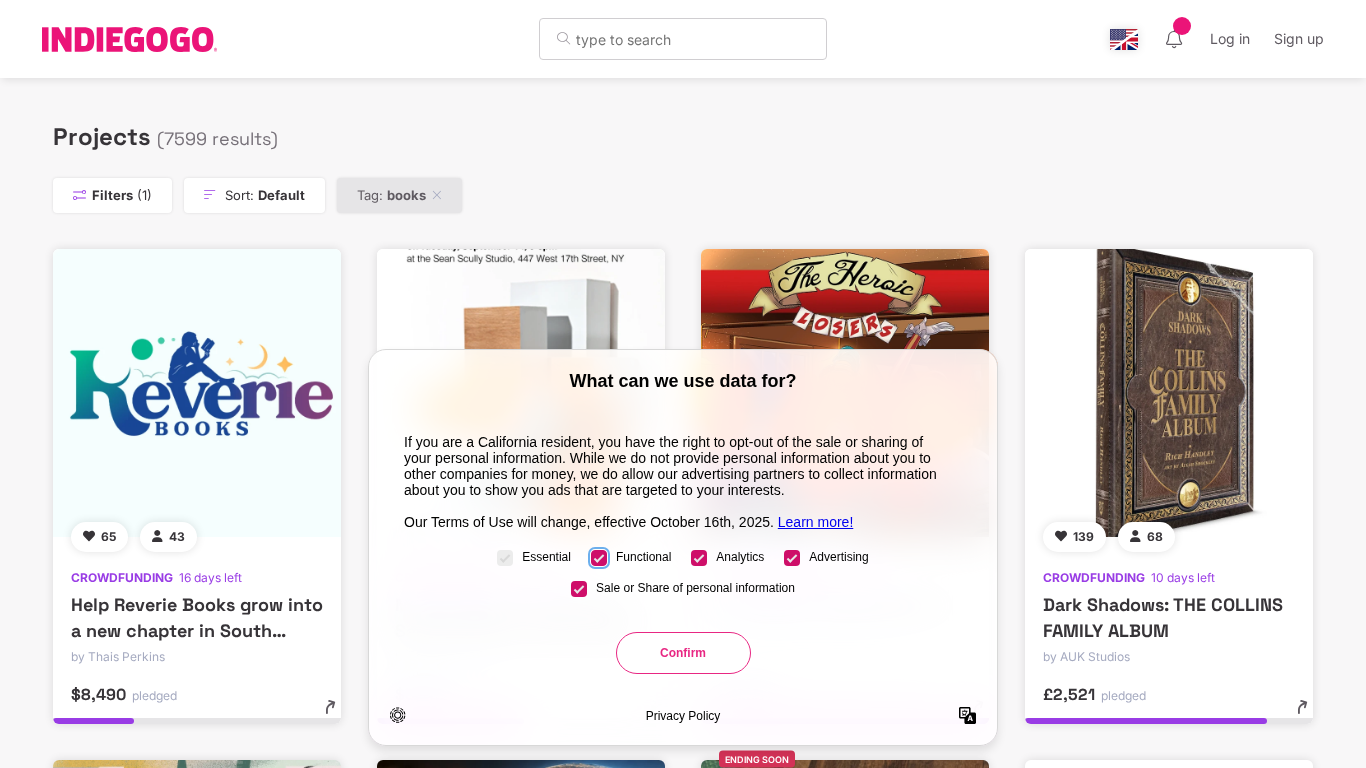The width and height of the screenshot is (1366, 768).
Task: Open Reverie Books card arrow icon
Action: click(330, 707)
